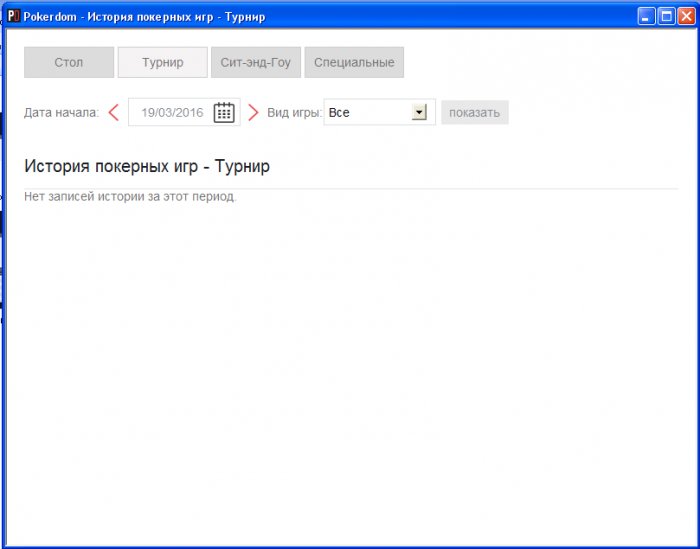The height and width of the screenshot is (549, 700).
Task: Click the 'История покерных игр - Турнир' heading
Action: (147, 166)
